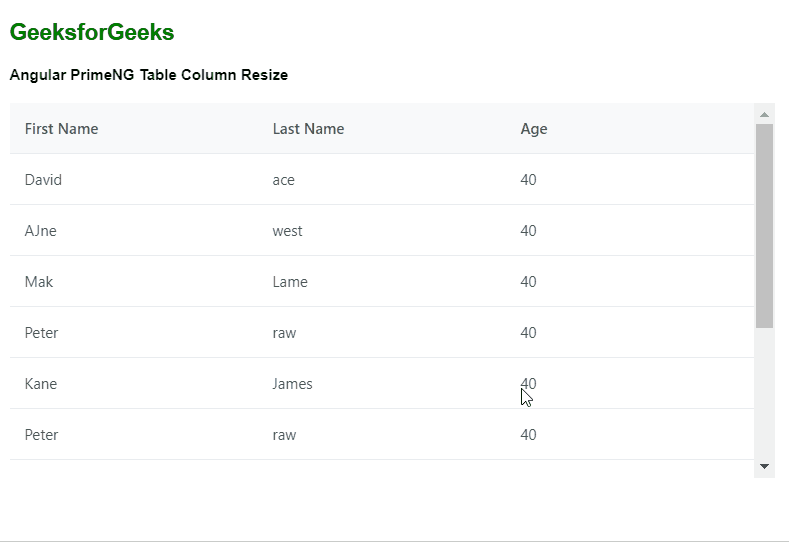Screen dimensions: 789x542
Task: Click the Age value in David's row
Action: click(529, 180)
